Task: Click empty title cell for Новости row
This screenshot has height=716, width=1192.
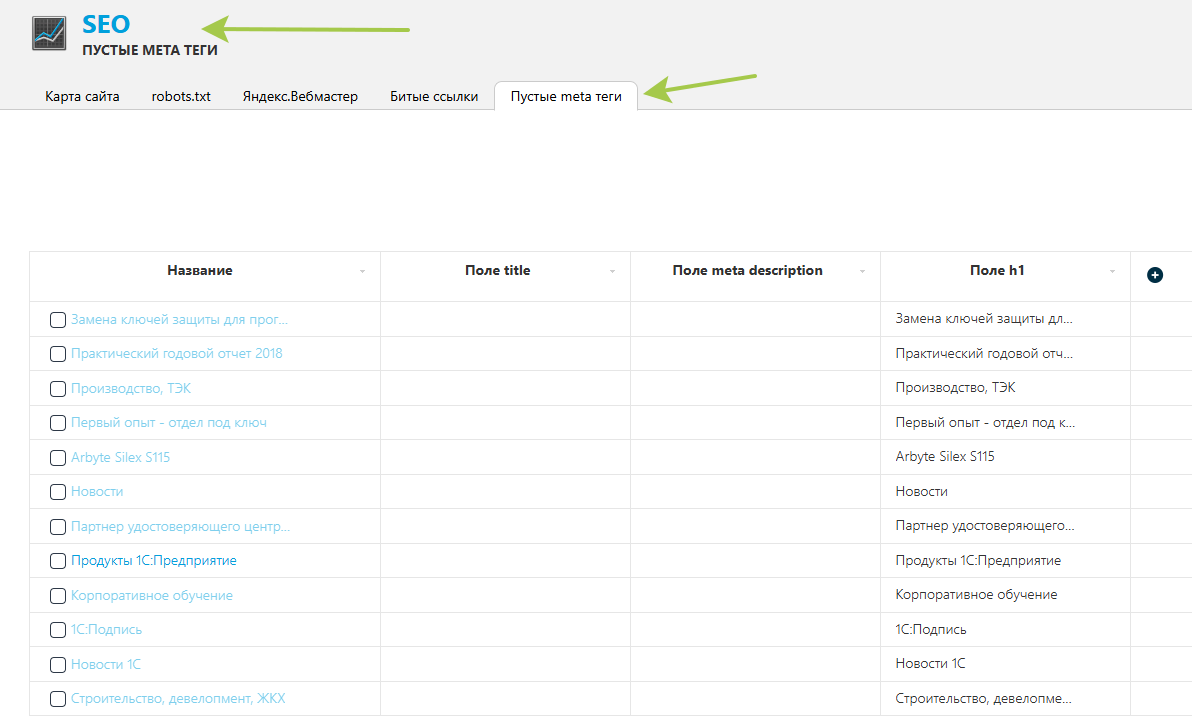Action: coord(505,492)
